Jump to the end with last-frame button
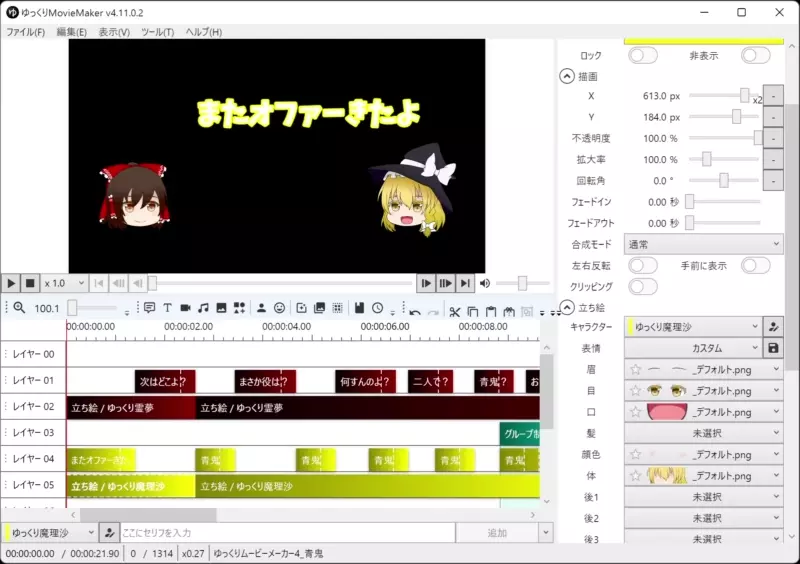800x564 pixels. 465,283
